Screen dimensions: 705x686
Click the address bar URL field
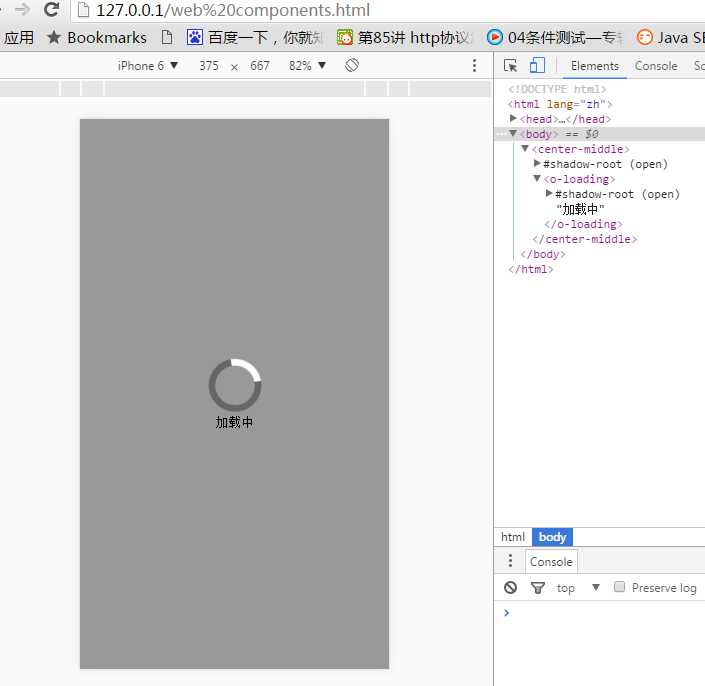[387, 10]
